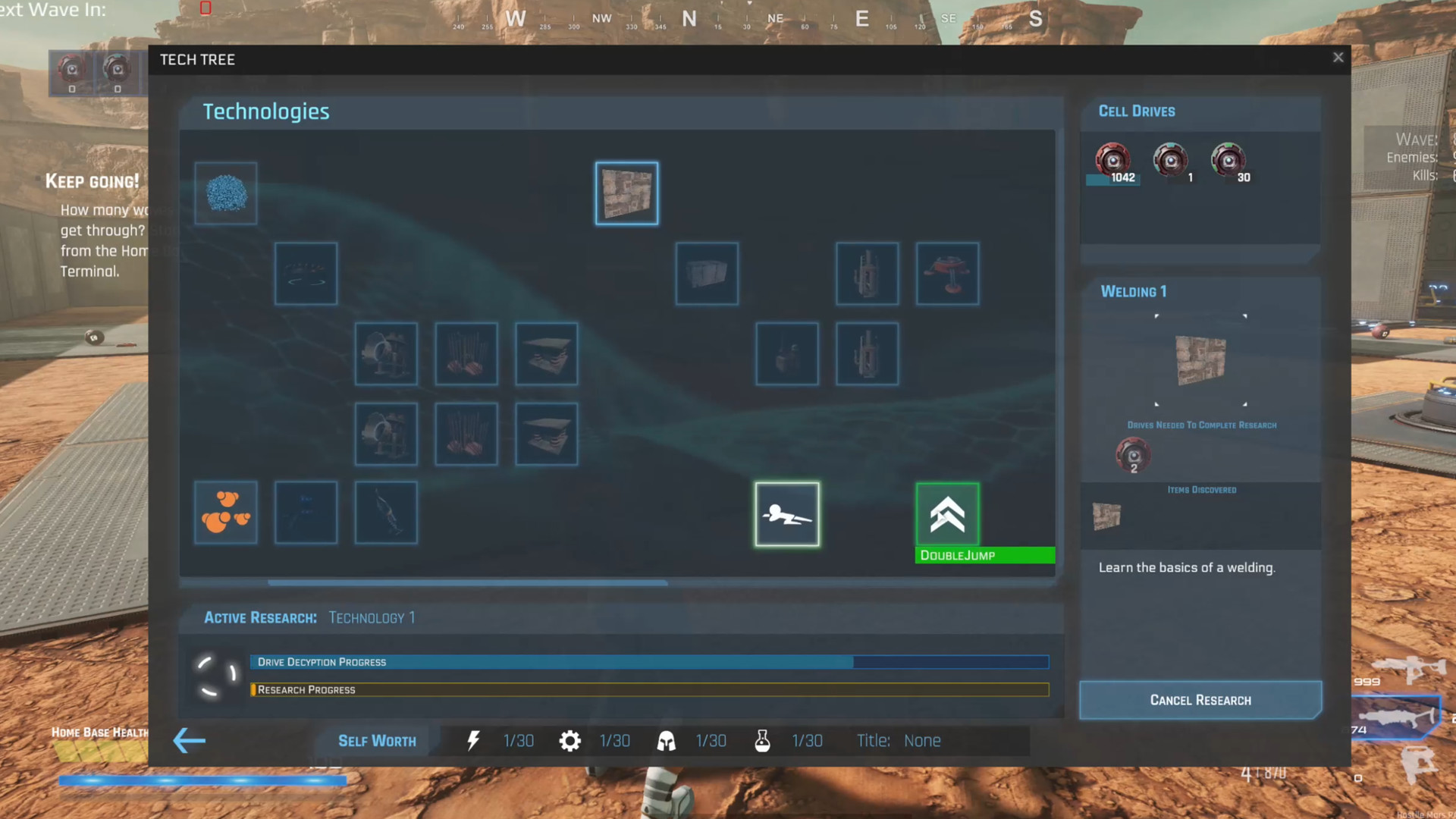Click the flask Self Worth icon
The width and height of the screenshot is (1456, 819).
point(762,741)
